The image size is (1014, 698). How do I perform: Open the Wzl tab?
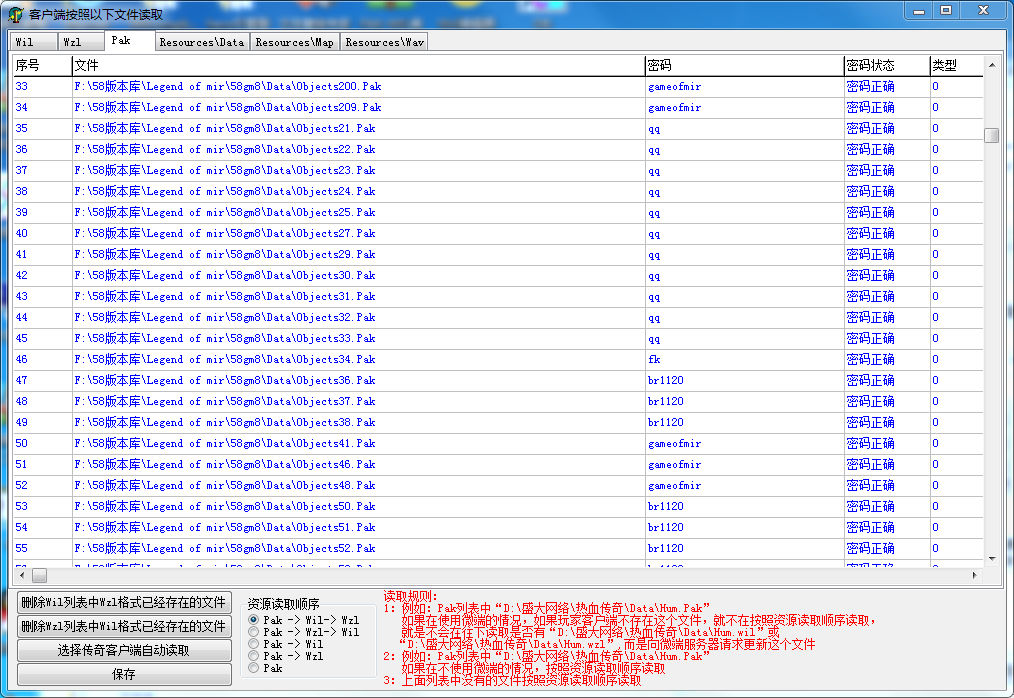[73, 42]
